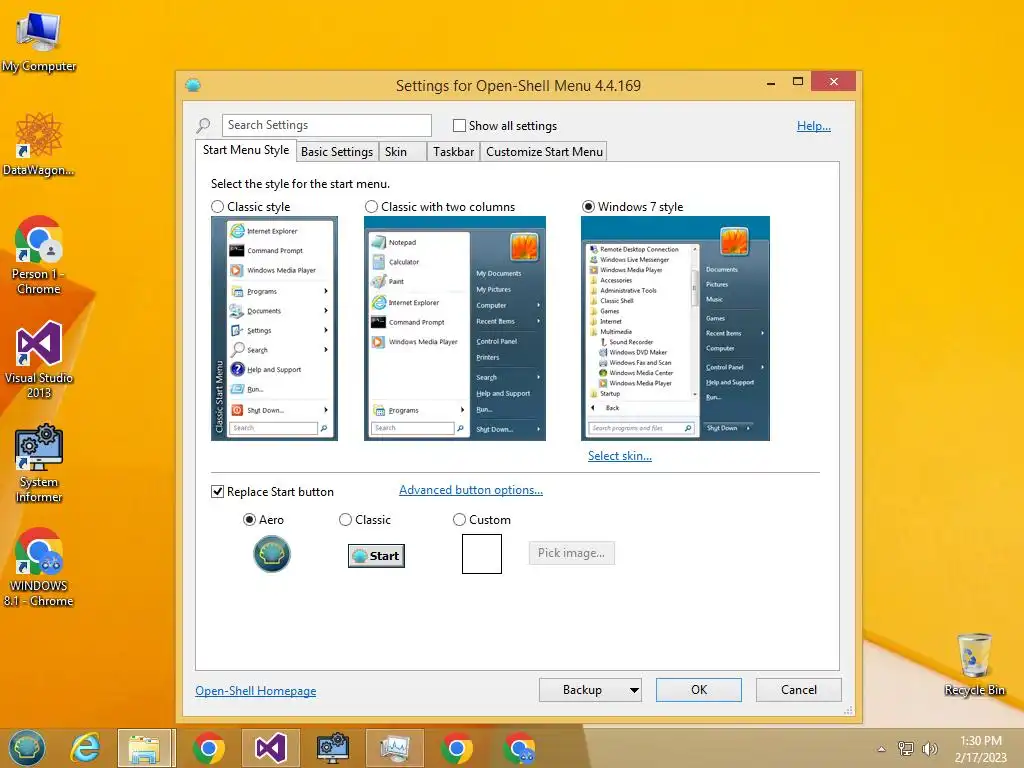
Task: Open Visual Studio from the taskbar
Action: click(x=270, y=748)
